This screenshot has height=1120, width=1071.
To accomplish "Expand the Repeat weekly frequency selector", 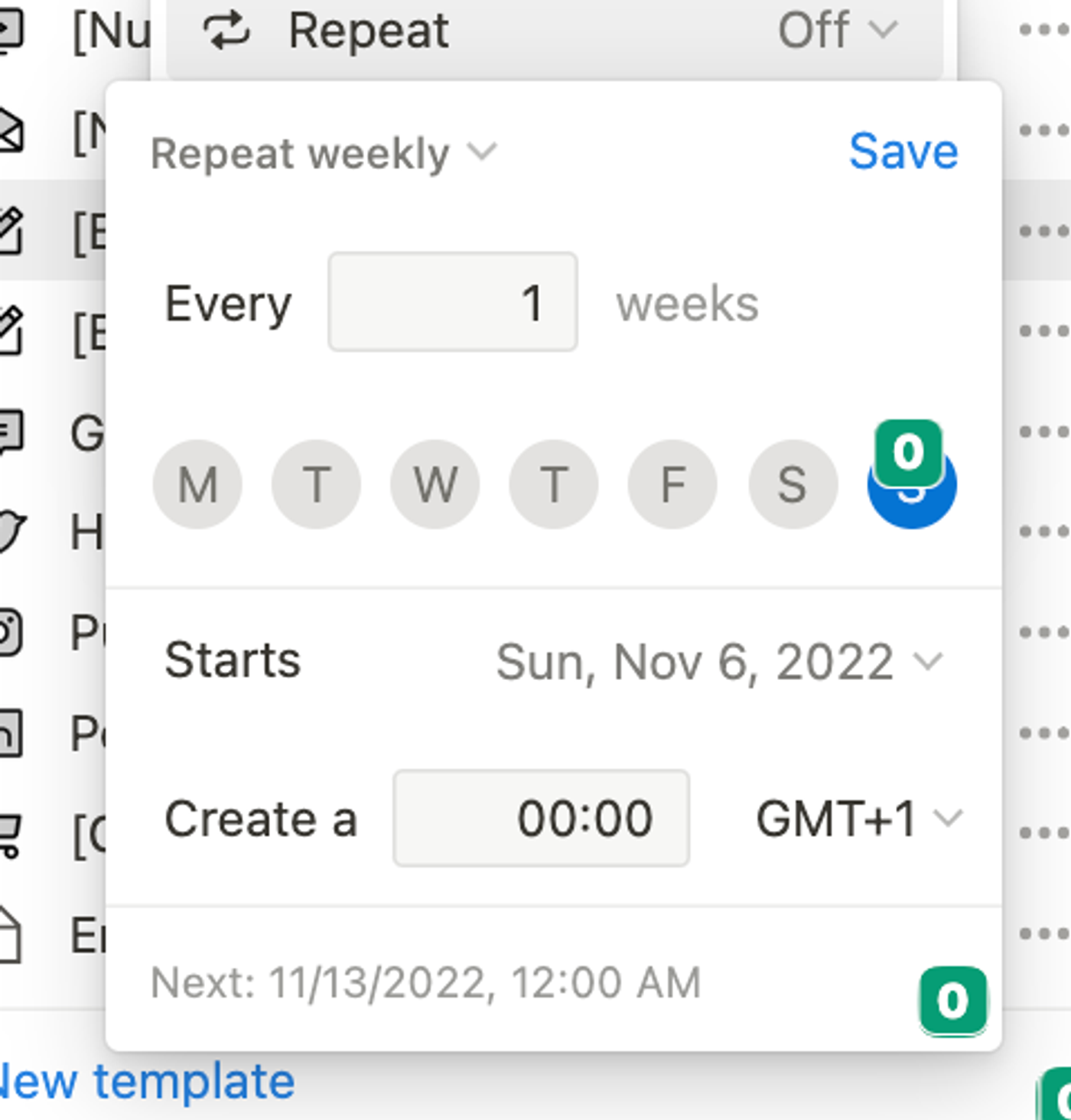I will click(324, 153).
